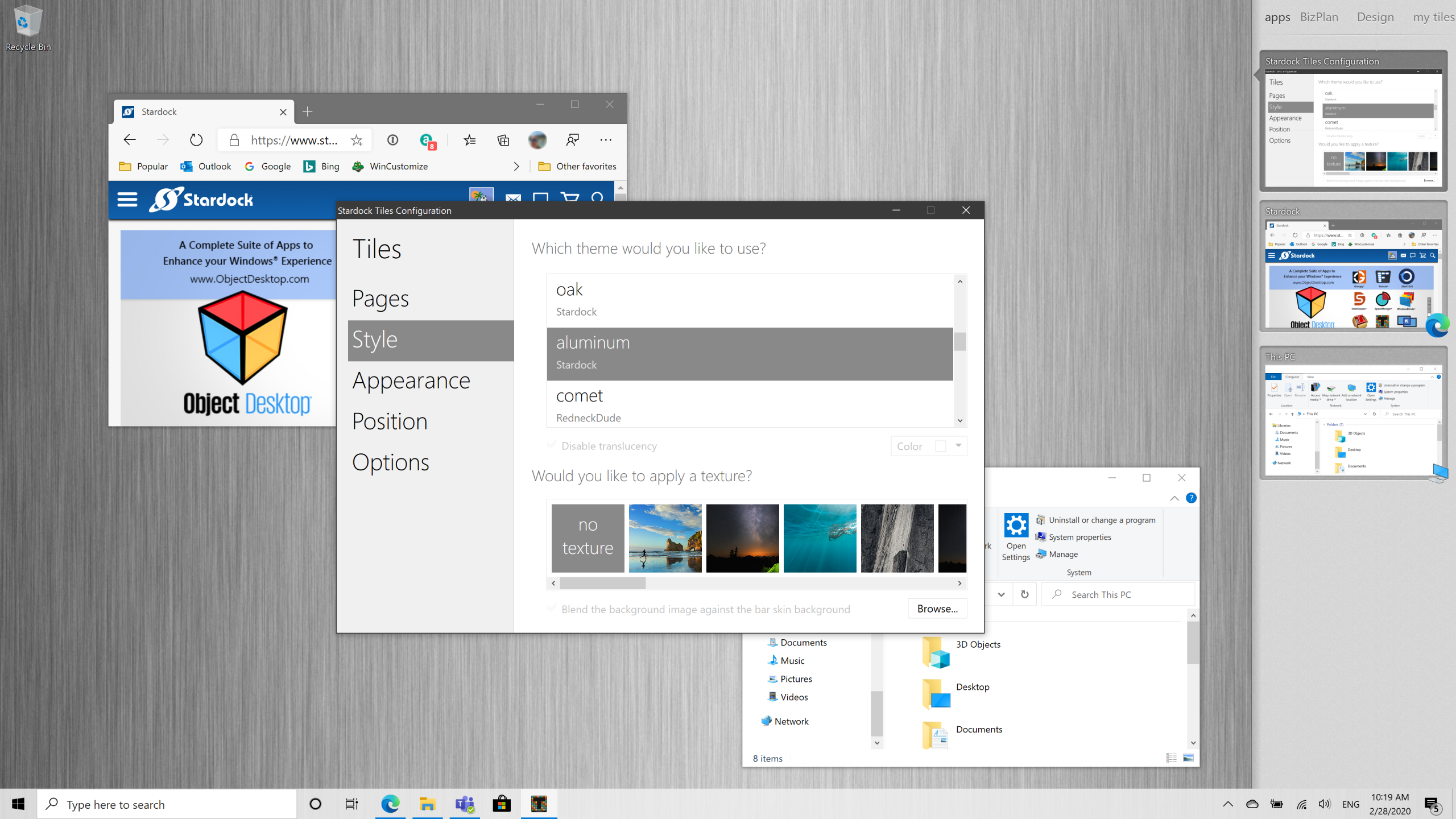Toggle Disable translucency checkbox
This screenshot has width=1456, height=819.
click(x=551, y=445)
